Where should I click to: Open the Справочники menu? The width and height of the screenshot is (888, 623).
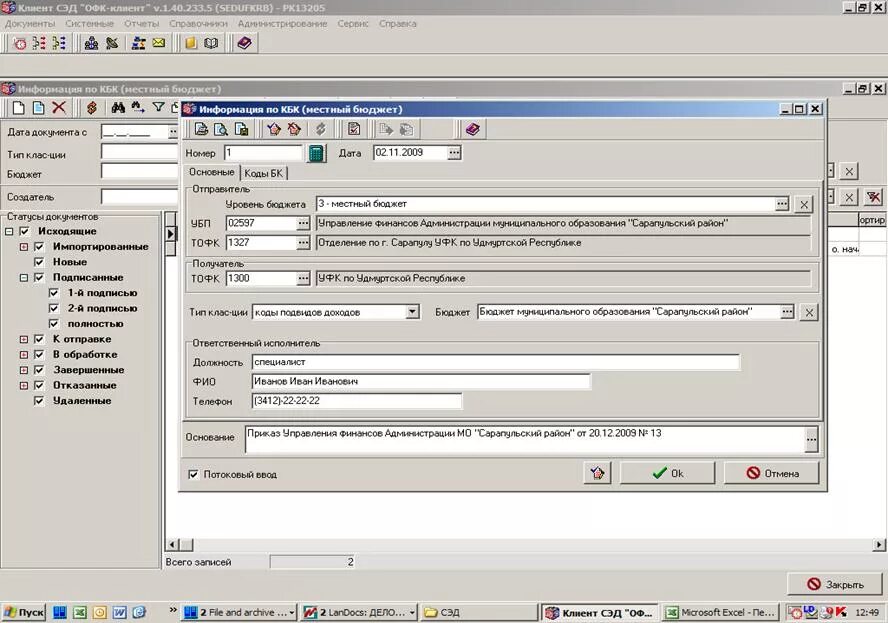198,24
